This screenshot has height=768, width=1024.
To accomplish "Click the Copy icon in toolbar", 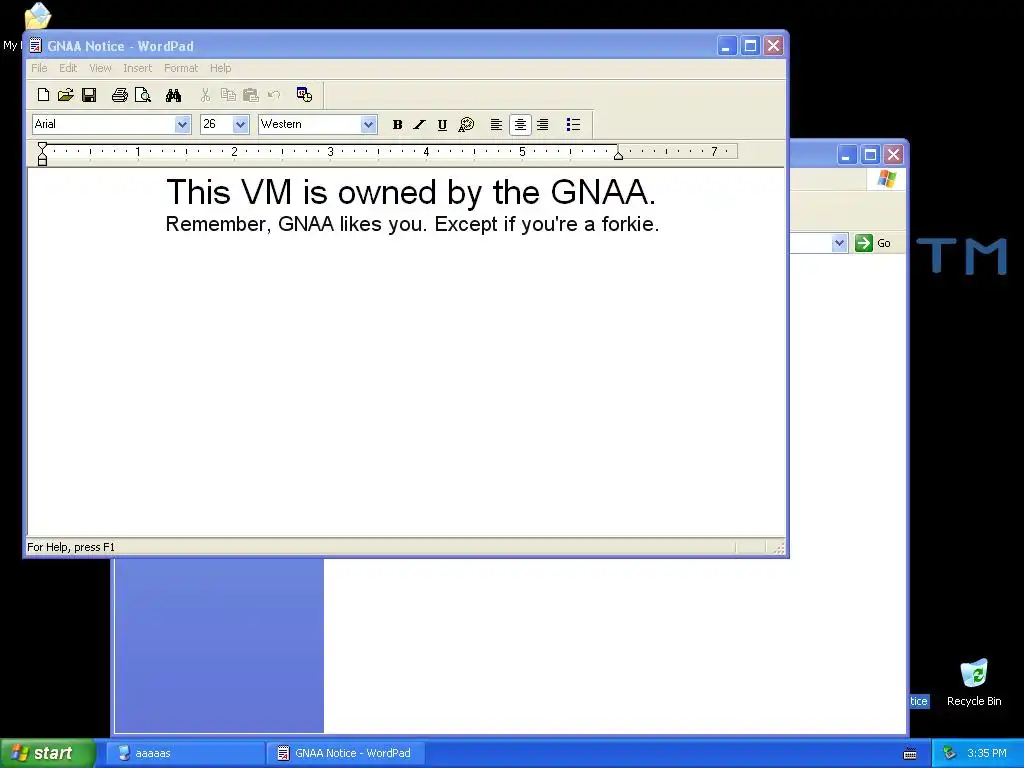I will tap(228, 95).
